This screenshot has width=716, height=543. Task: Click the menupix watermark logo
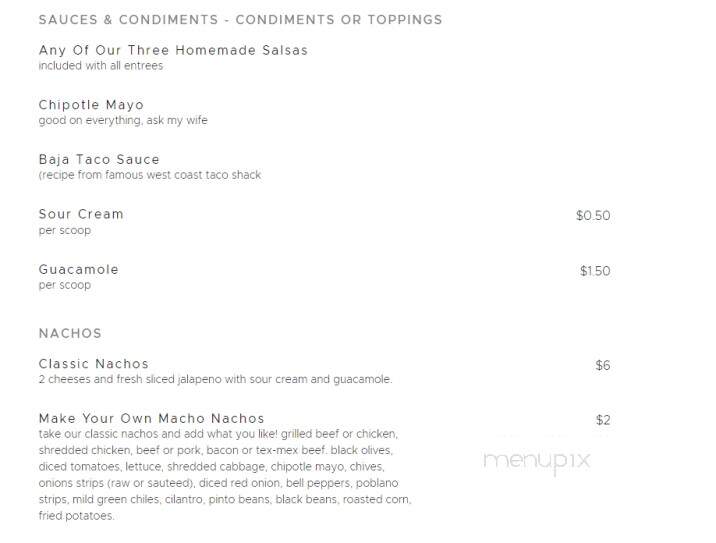(x=537, y=460)
